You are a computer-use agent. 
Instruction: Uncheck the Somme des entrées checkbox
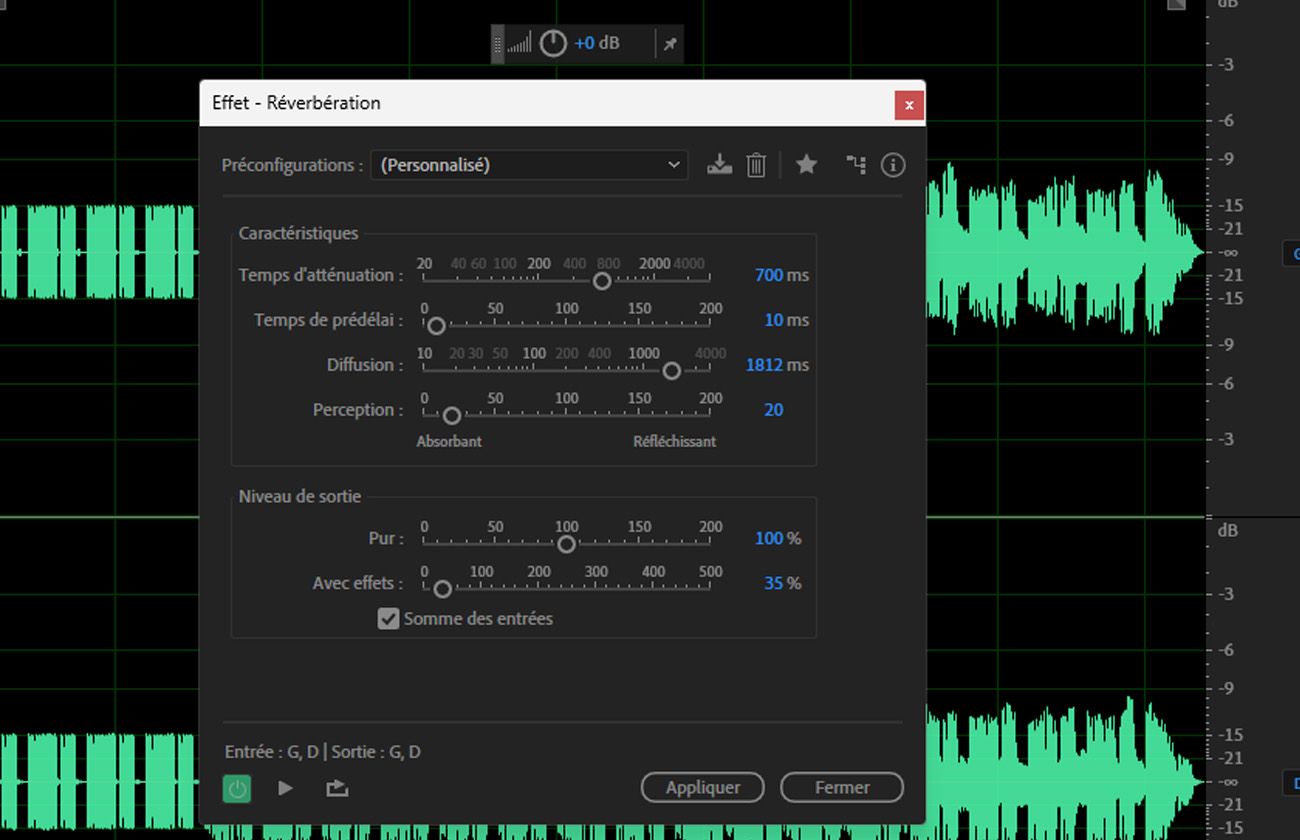[388, 619]
